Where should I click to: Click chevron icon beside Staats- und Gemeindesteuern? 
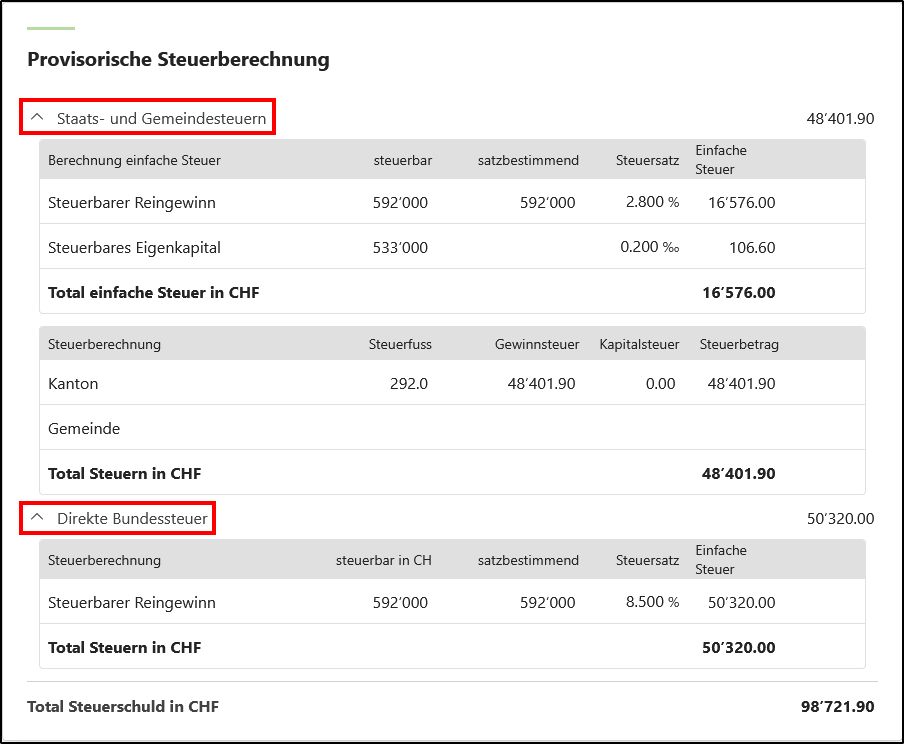[38, 118]
